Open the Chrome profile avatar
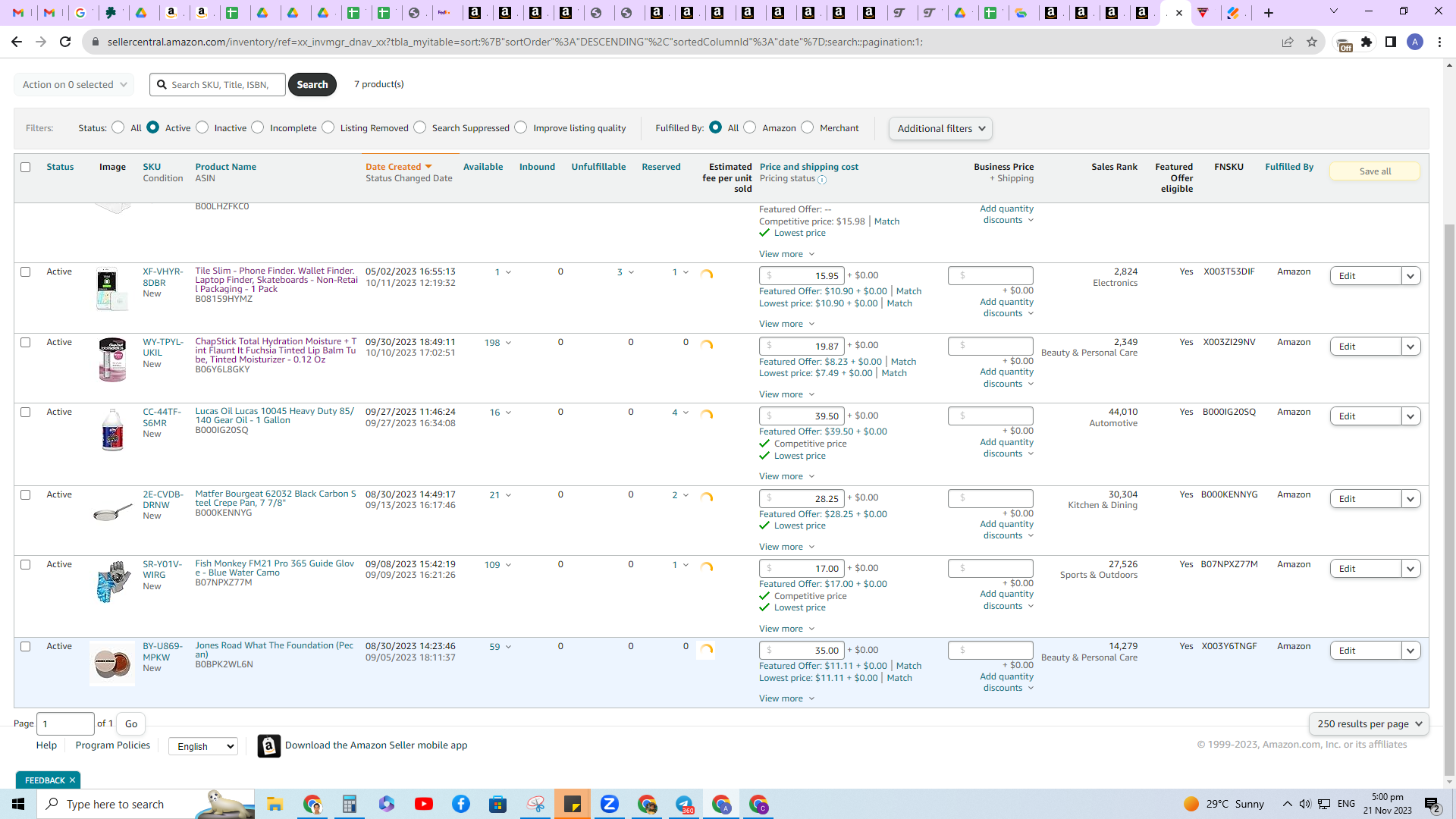Viewport: 1456px width, 819px height. tap(1415, 42)
